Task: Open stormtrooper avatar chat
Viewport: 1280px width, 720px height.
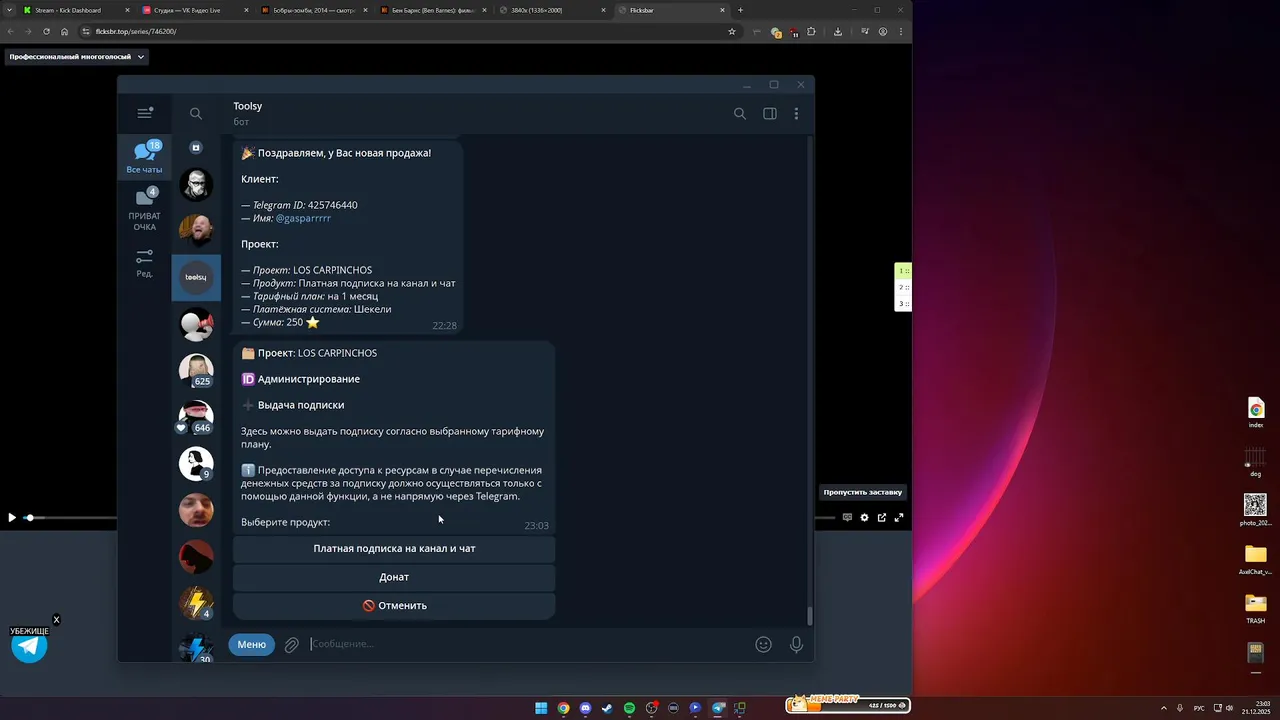Action: coord(196,184)
